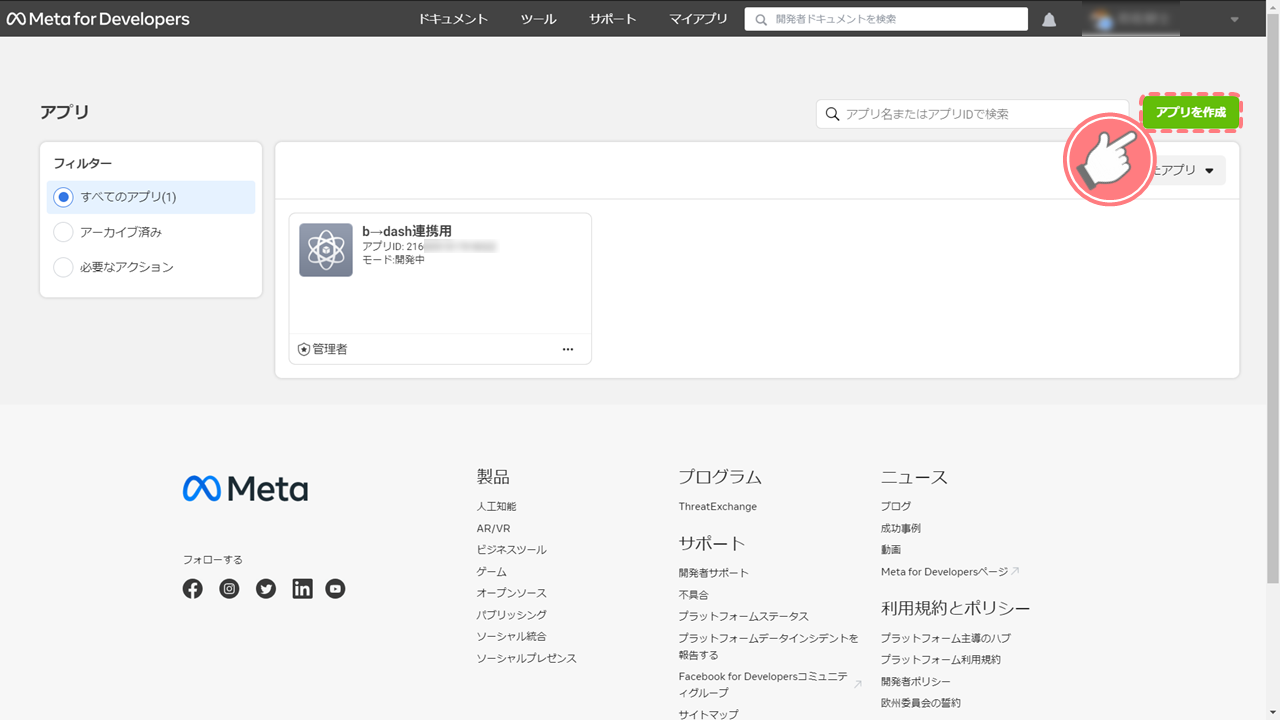The height and width of the screenshot is (720, 1280).
Task: Open 成功事例 link
Action: point(901,528)
